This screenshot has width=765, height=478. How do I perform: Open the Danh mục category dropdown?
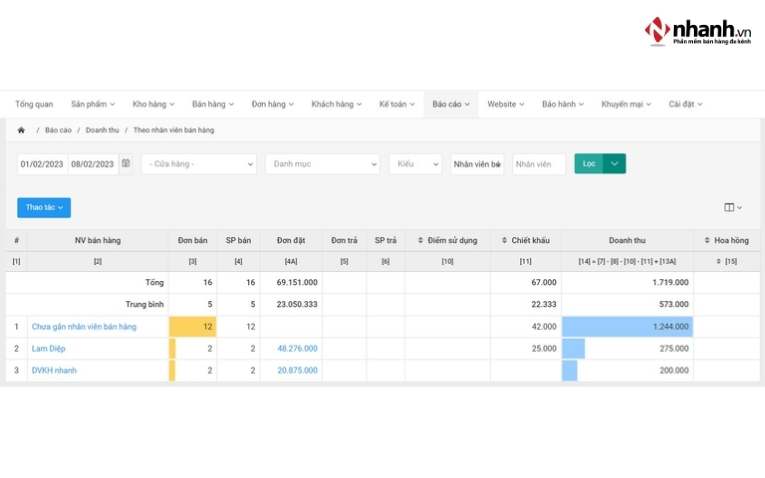pos(322,164)
